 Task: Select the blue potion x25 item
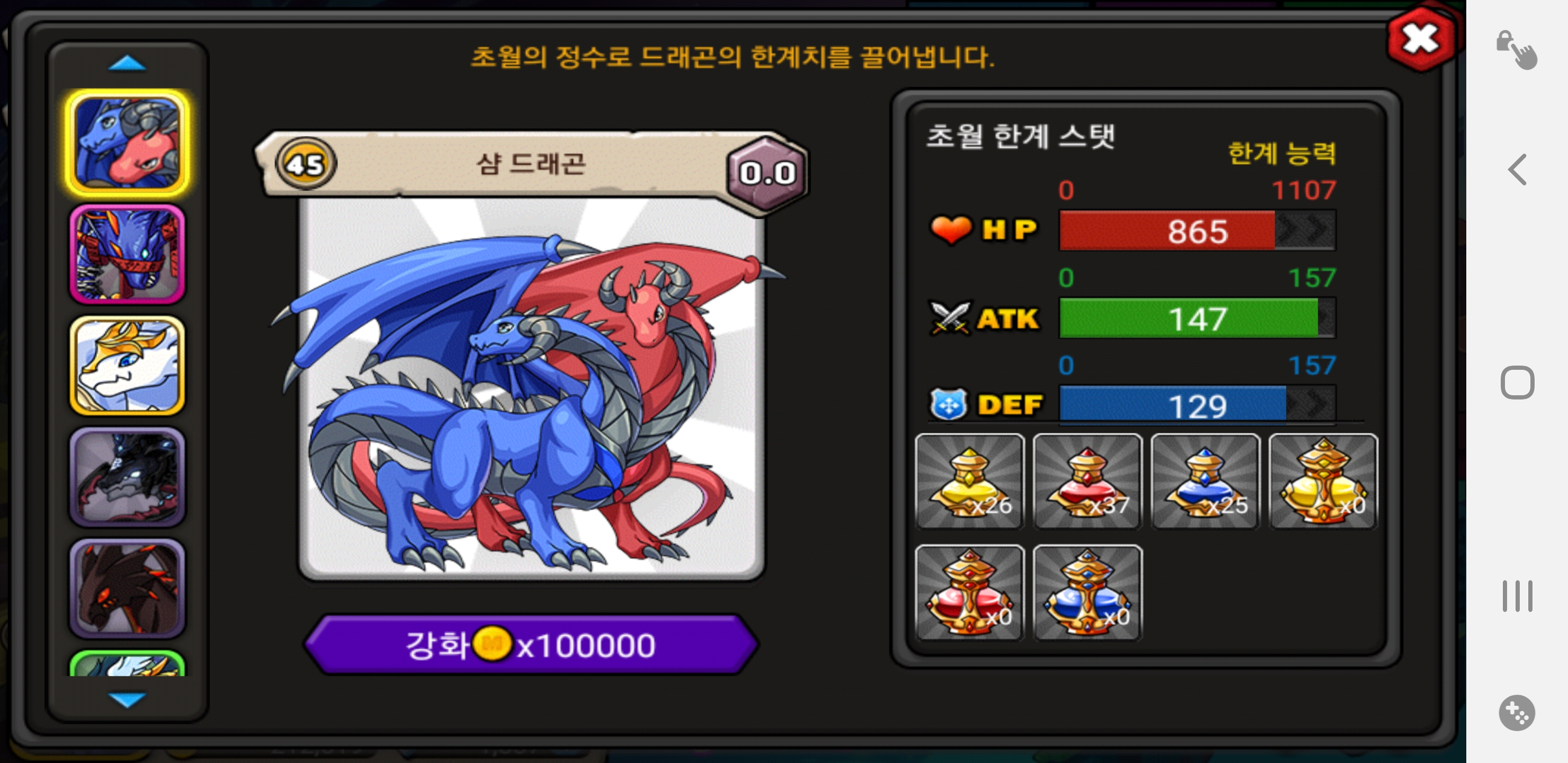[1205, 481]
